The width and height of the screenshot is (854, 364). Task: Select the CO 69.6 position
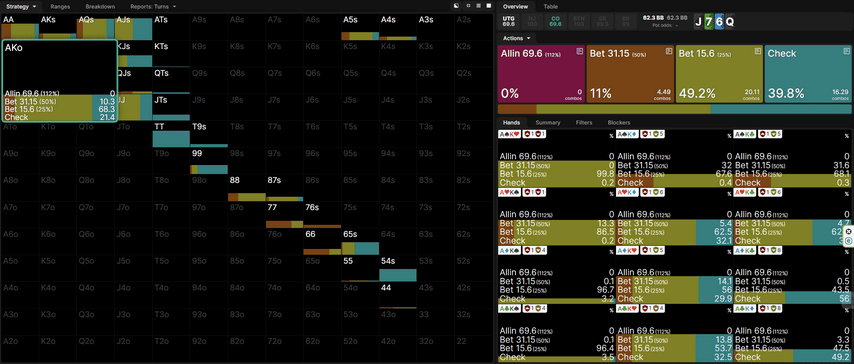555,21
